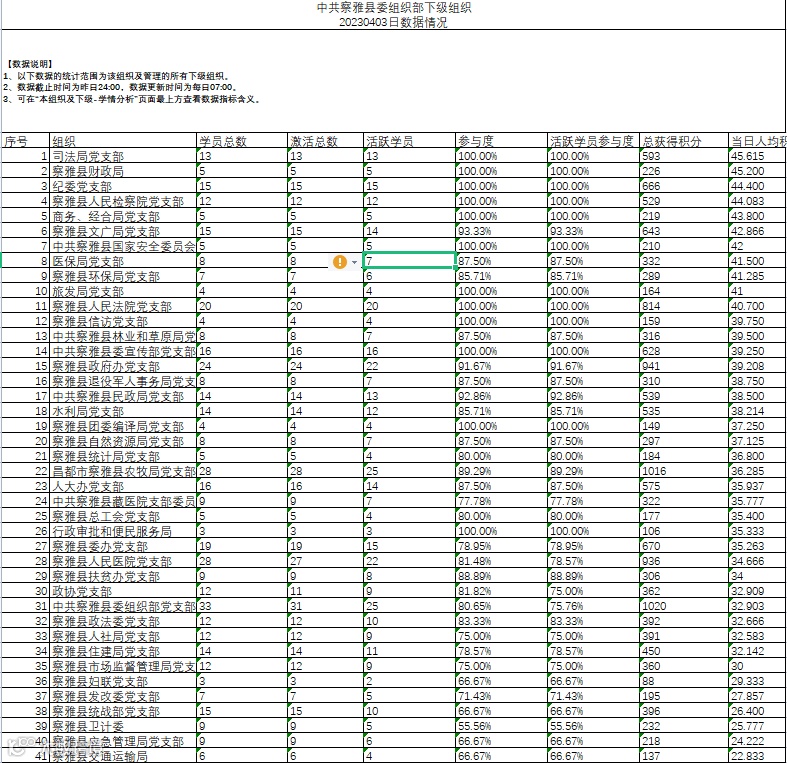Select cell 昌都市察雅县农牧局党支部
This screenshot has height=763, width=787.
(x=123, y=471)
